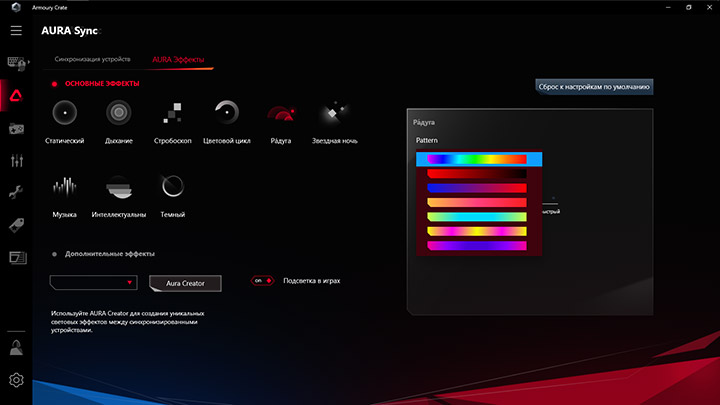Image resolution: width=720 pixels, height=405 pixels.
Task: Select the Дополнительные эффекты radio button
Action: pyautogui.click(x=55, y=254)
